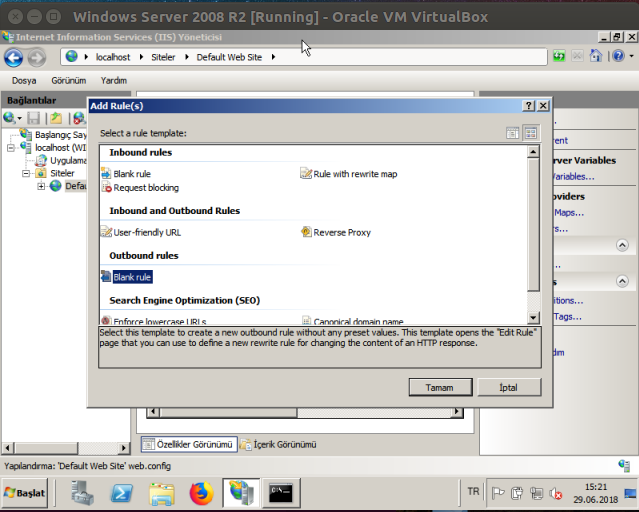Open the IIS help icon

click(x=618, y=56)
